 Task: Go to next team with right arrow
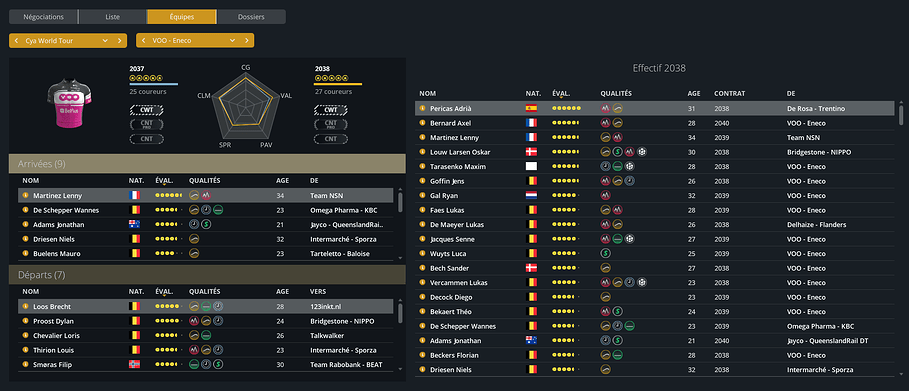(248, 41)
